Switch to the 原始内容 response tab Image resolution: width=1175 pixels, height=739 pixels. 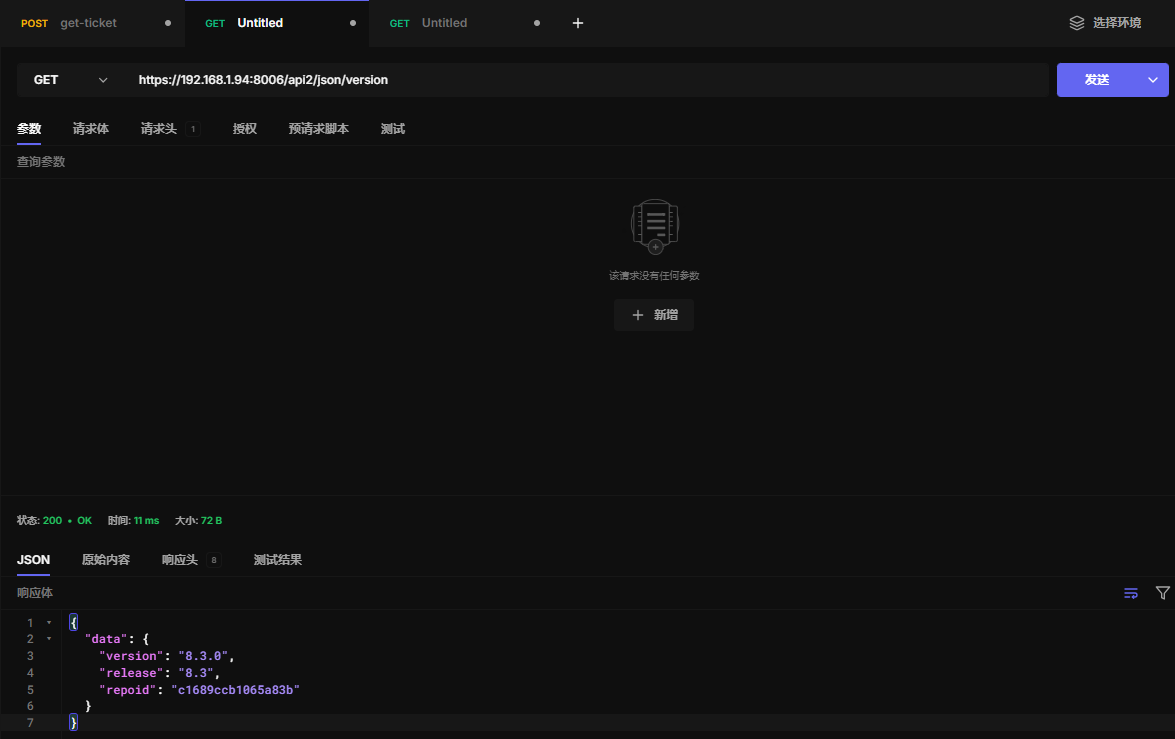click(106, 560)
